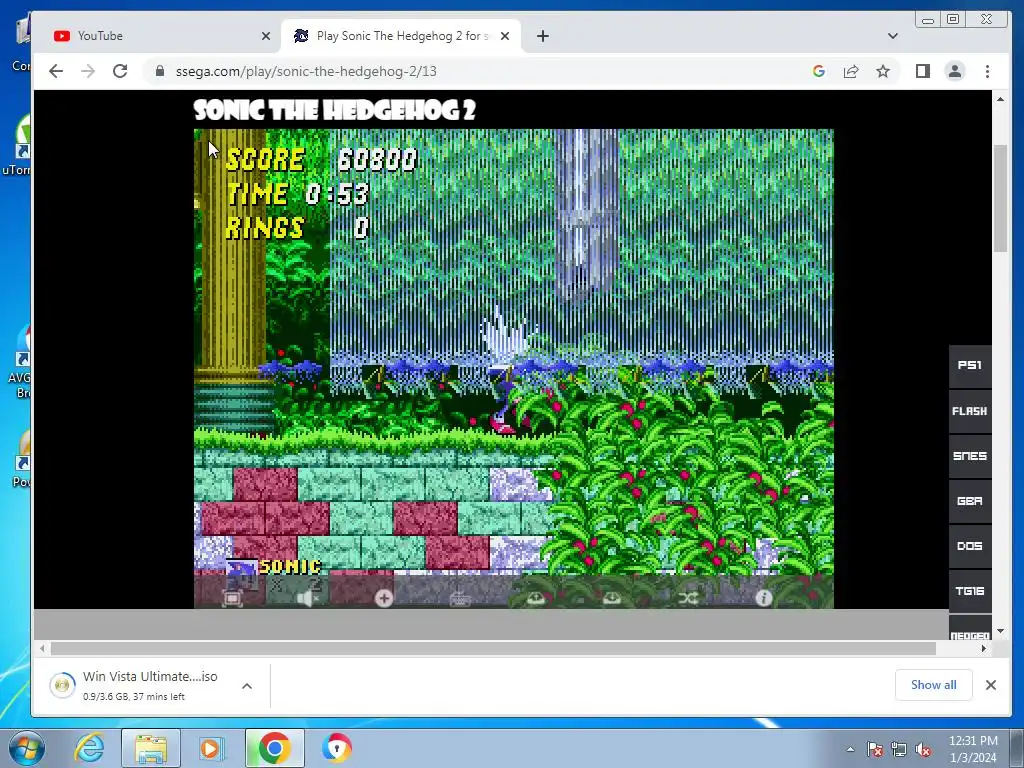The image size is (1024, 768).
Task: Bookmark this page with star icon
Action: pyautogui.click(x=883, y=71)
